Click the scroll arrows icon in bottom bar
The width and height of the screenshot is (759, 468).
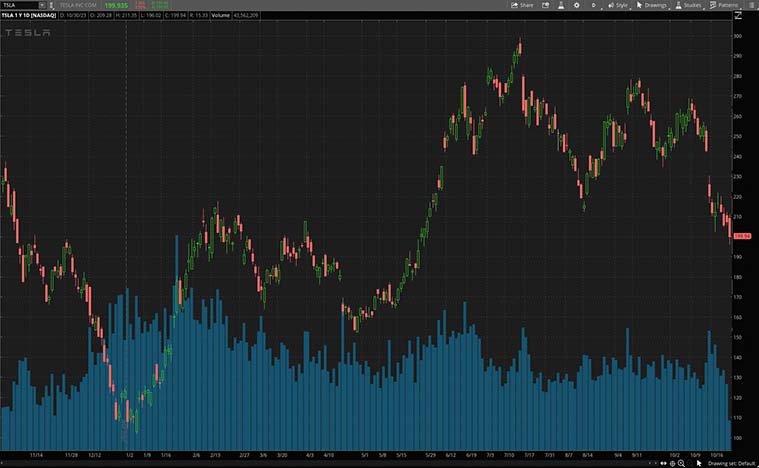663,464
